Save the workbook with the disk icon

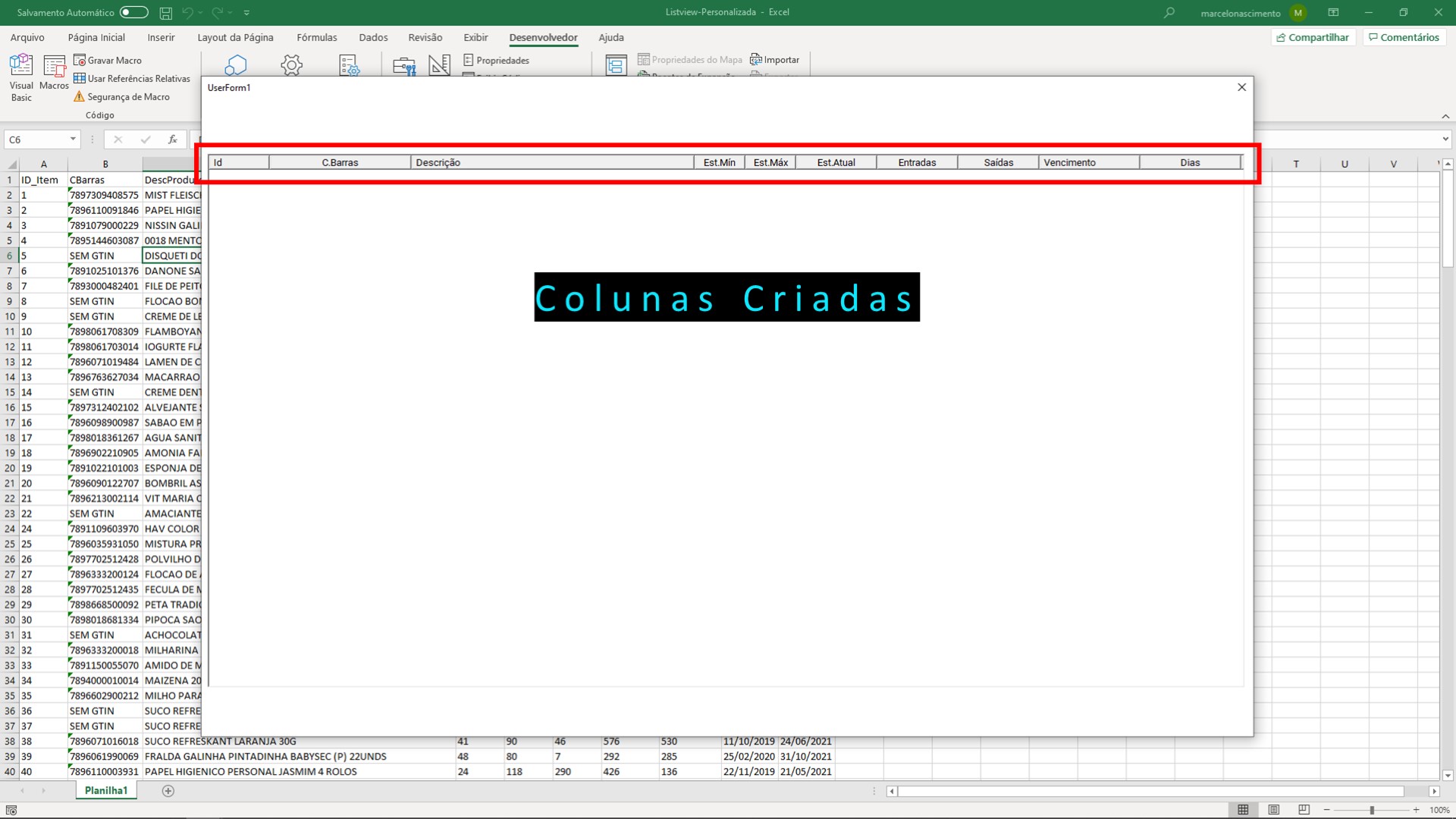tap(166, 12)
